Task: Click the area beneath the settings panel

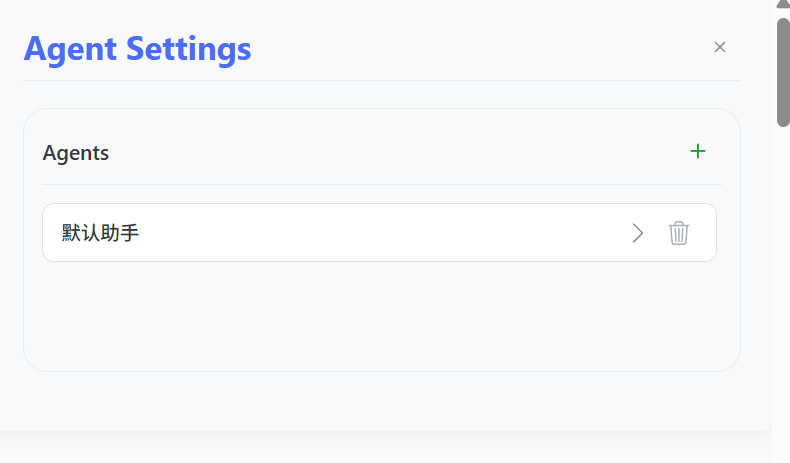Action: tap(385, 447)
